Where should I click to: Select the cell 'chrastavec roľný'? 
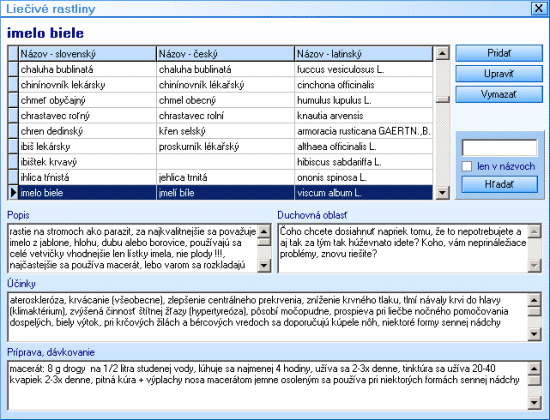tap(87, 116)
